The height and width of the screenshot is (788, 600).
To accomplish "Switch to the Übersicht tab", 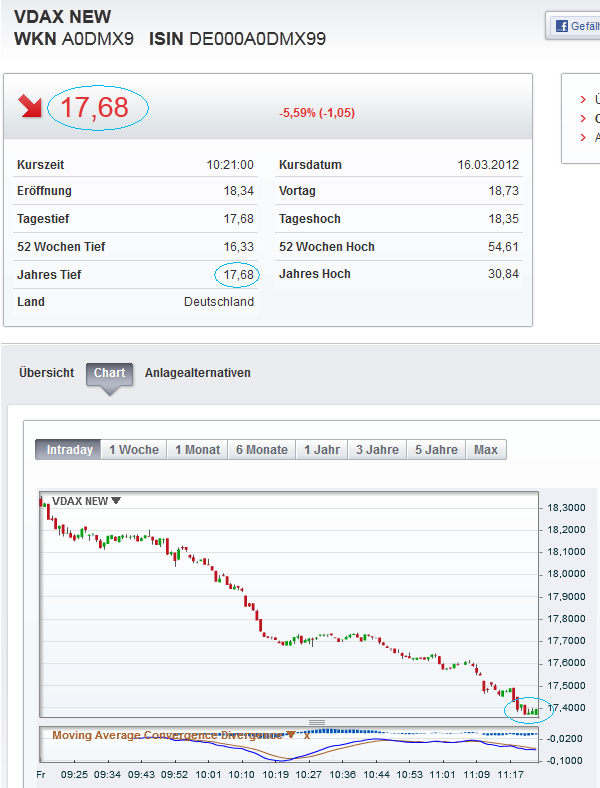I will click(47, 373).
